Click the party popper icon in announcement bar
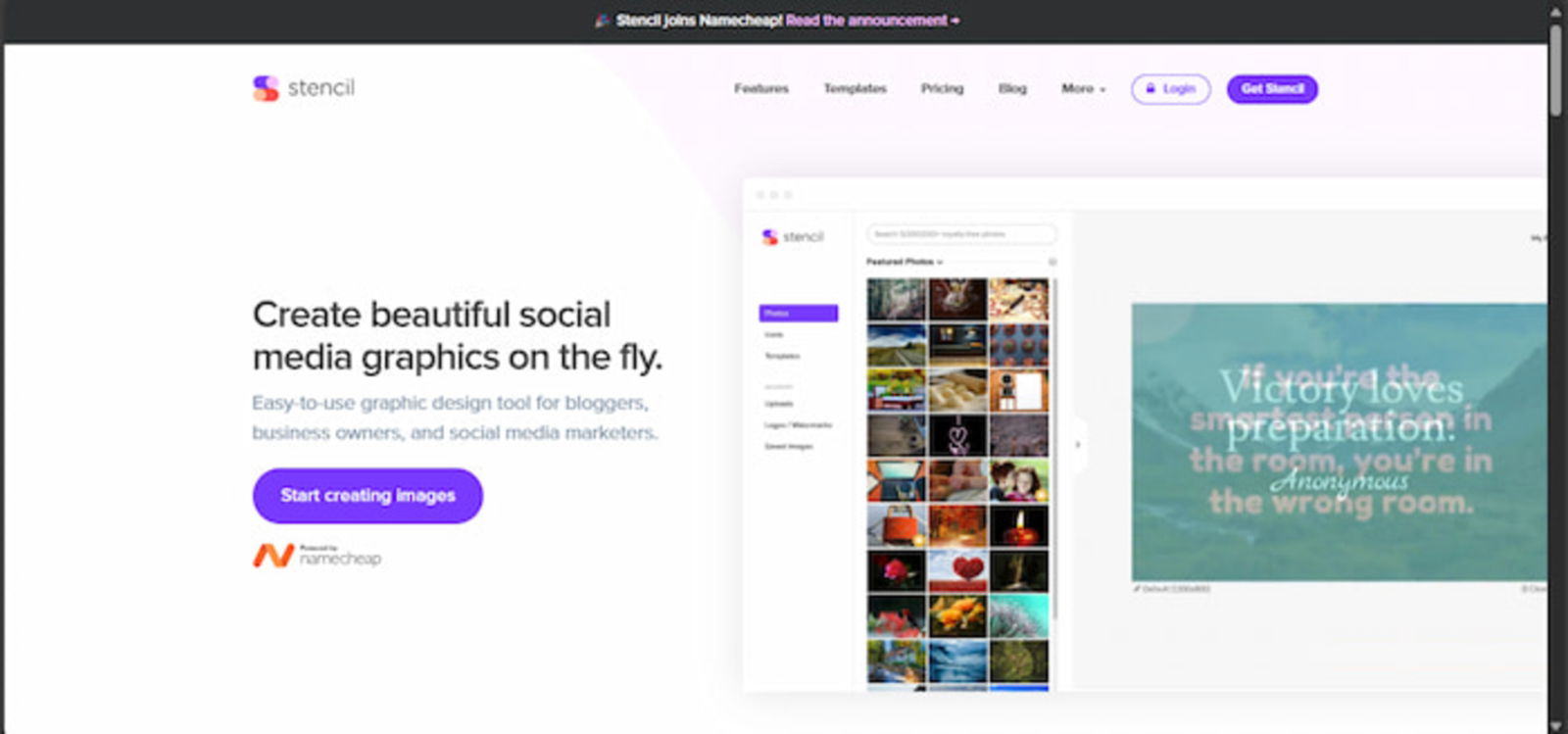Viewport: 1568px width, 734px height. 602,21
